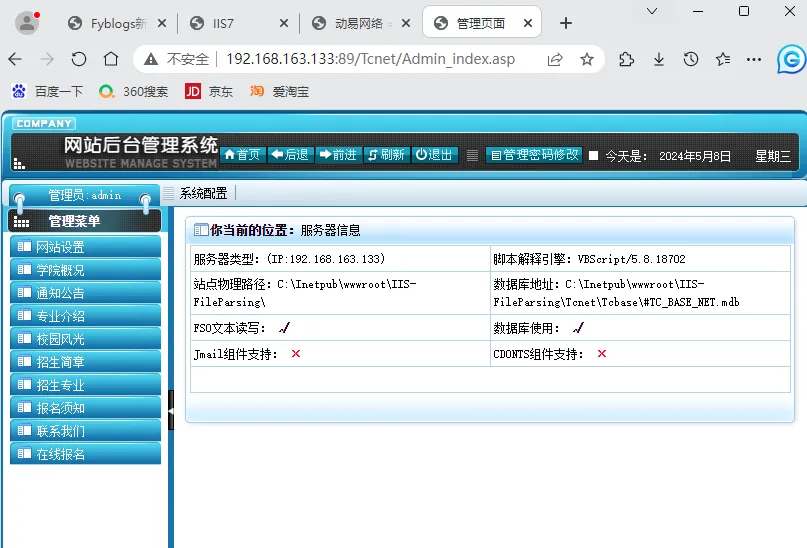
Task: Switch to the IIS7 tab
Action: coord(238,23)
